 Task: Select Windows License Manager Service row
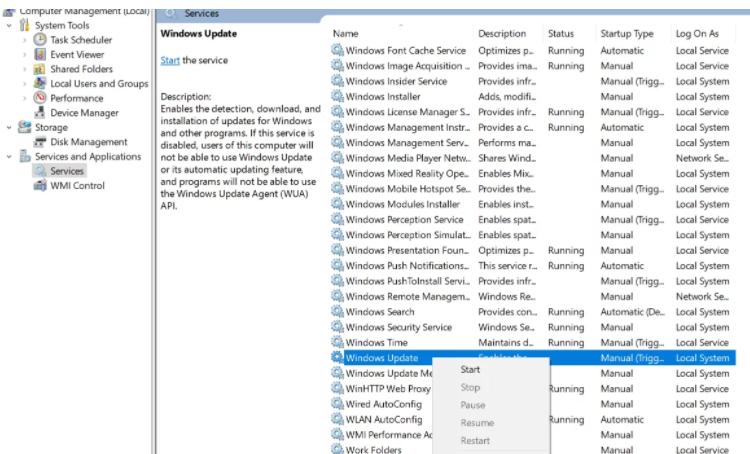click(x=532, y=112)
